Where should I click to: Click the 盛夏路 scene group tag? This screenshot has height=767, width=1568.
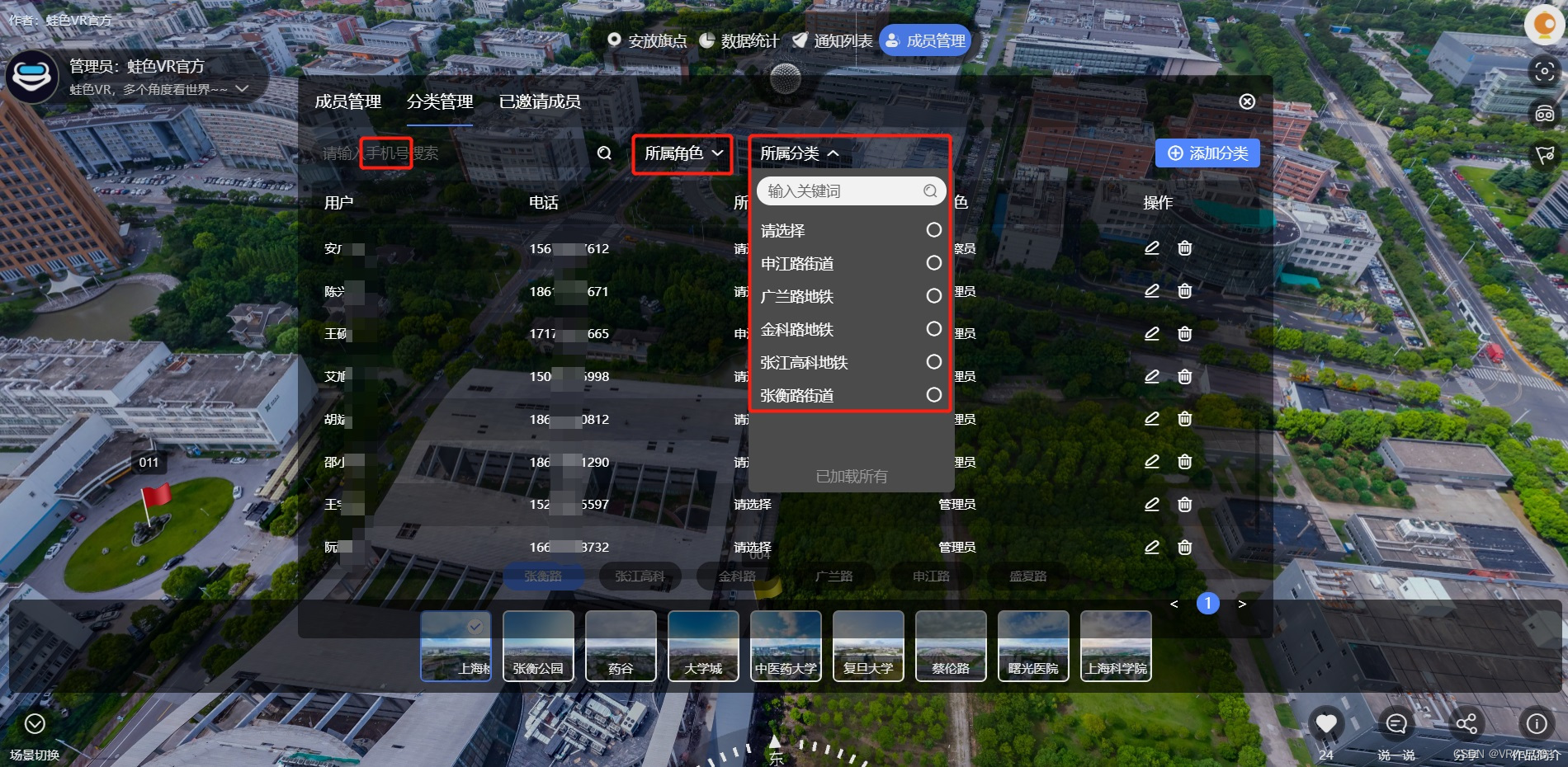[1028, 576]
